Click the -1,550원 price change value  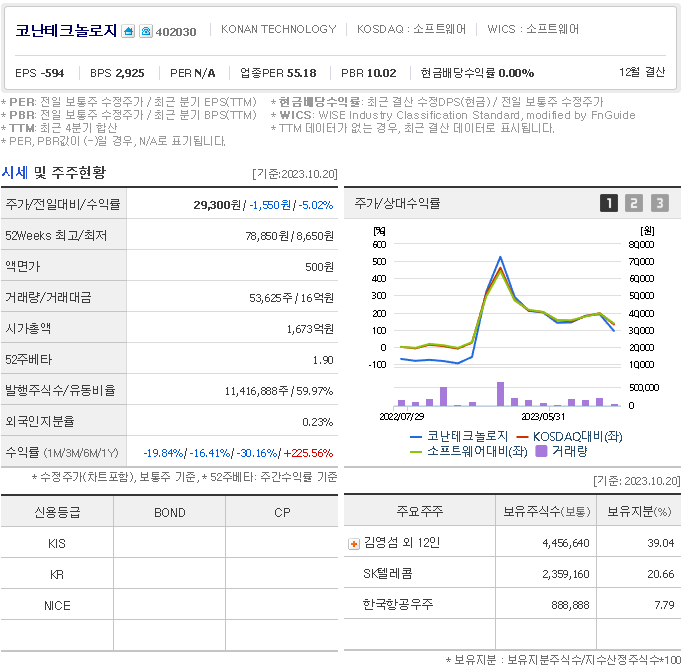click(x=270, y=205)
